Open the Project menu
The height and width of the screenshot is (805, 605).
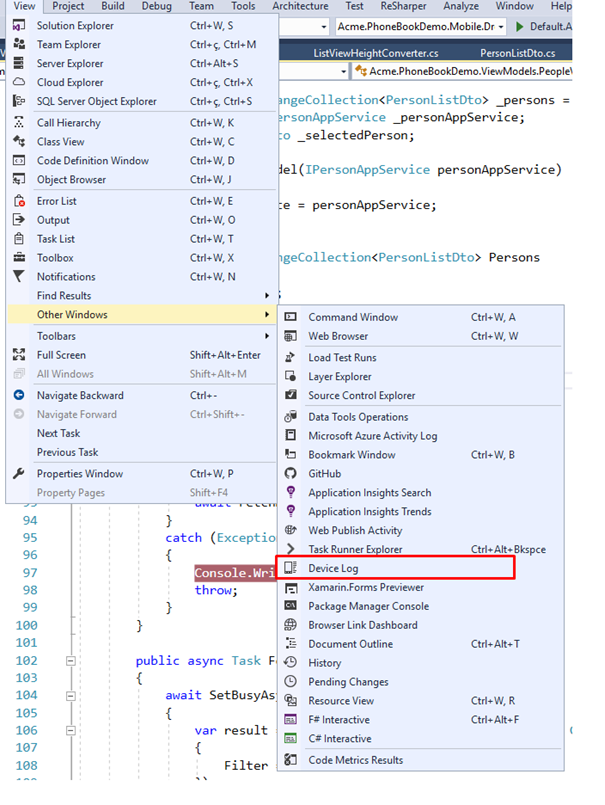(x=68, y=6)
